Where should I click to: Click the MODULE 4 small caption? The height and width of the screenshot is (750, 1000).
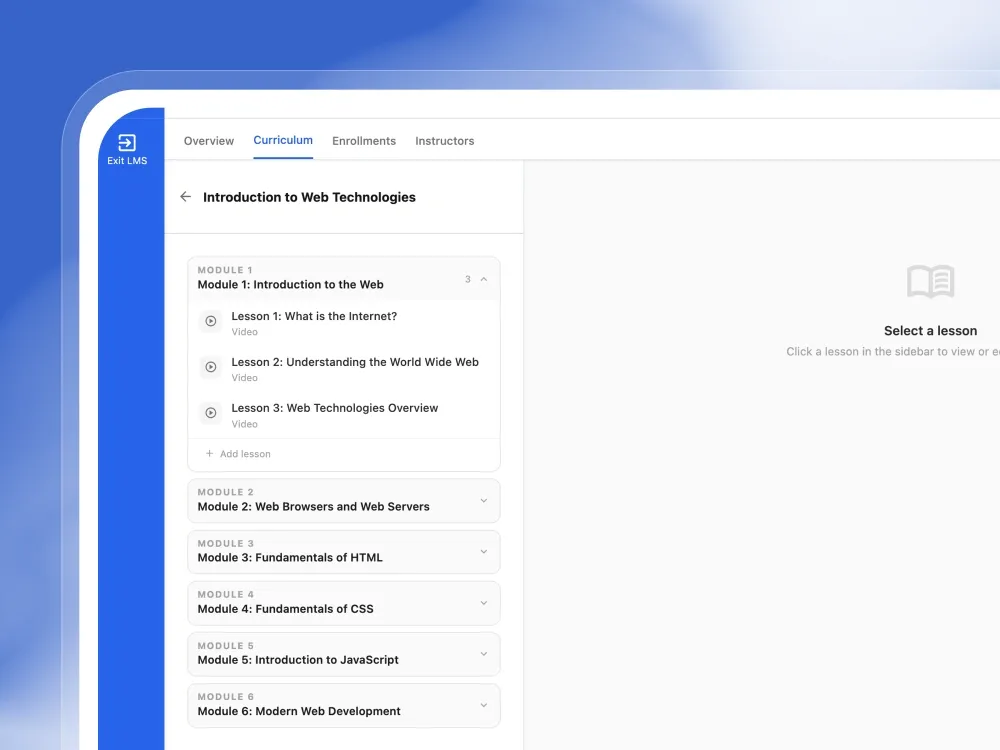(226, 594)
